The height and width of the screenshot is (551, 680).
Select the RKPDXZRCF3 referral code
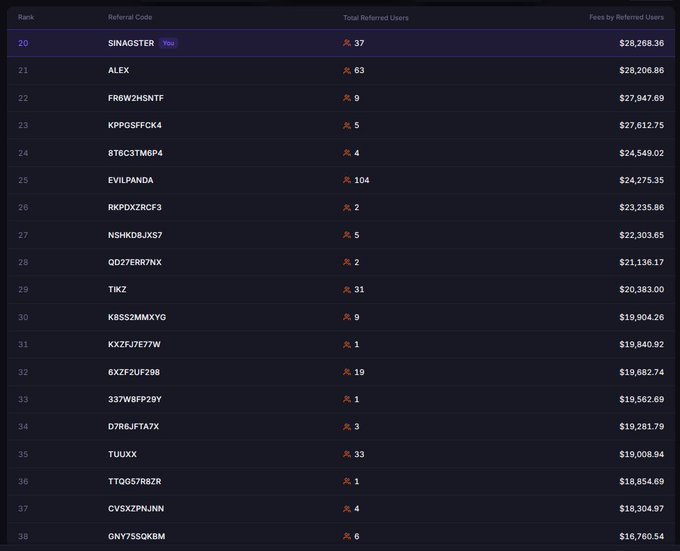pos(135,207)
